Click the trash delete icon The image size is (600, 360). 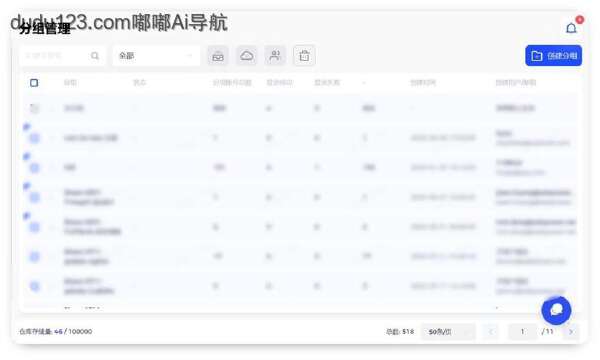tap(304, 56)
